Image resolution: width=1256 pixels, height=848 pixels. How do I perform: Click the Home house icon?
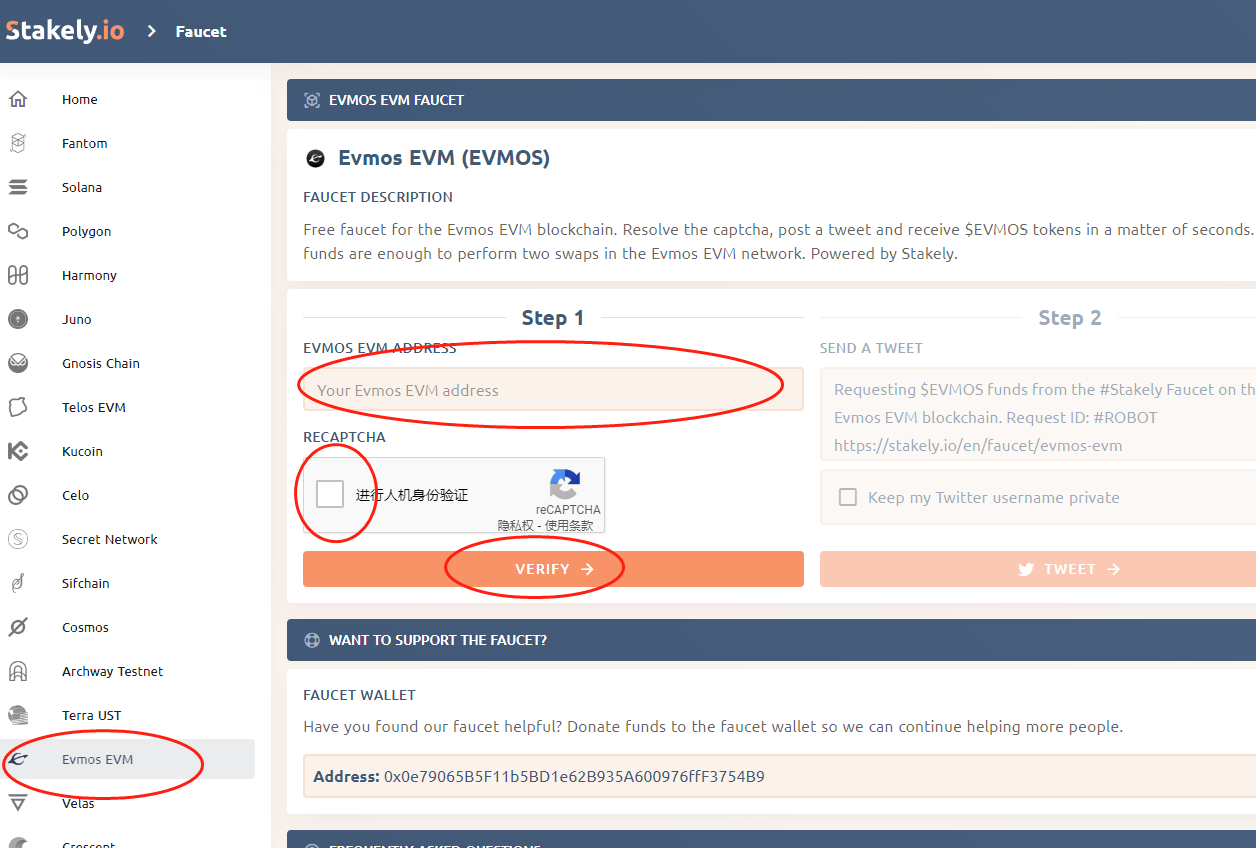coord(18,100)
